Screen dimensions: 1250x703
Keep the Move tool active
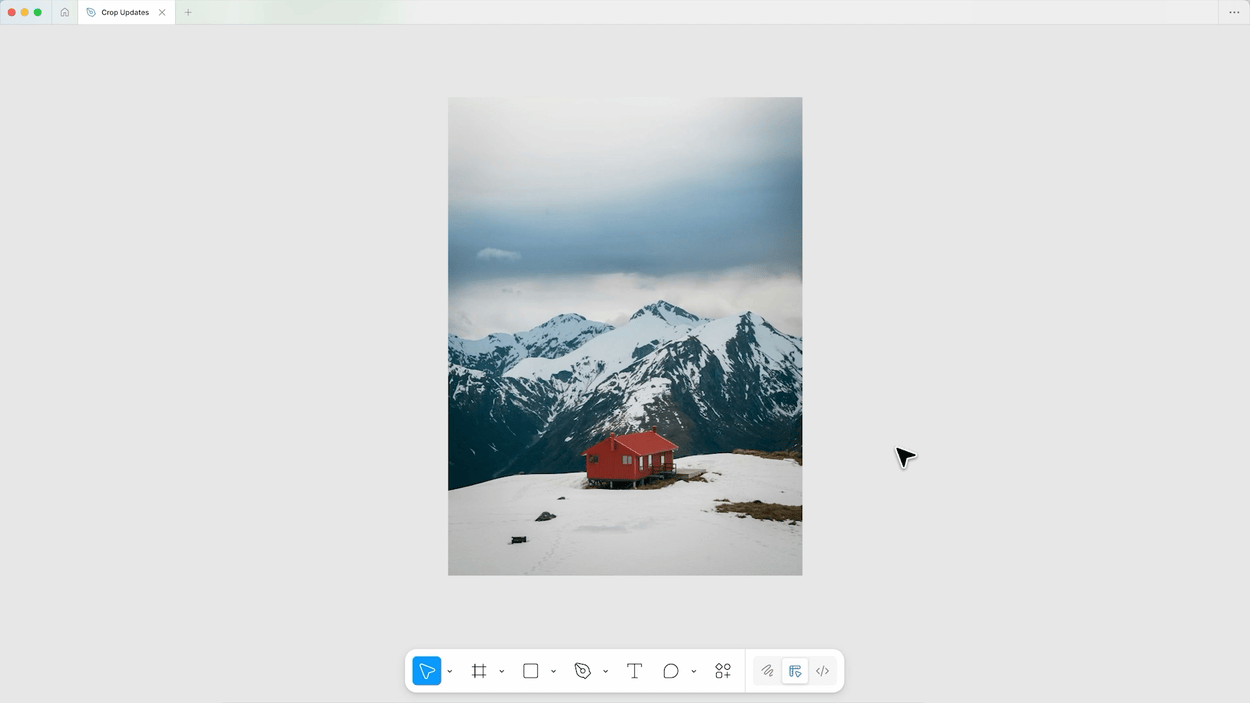click(426, 671)
